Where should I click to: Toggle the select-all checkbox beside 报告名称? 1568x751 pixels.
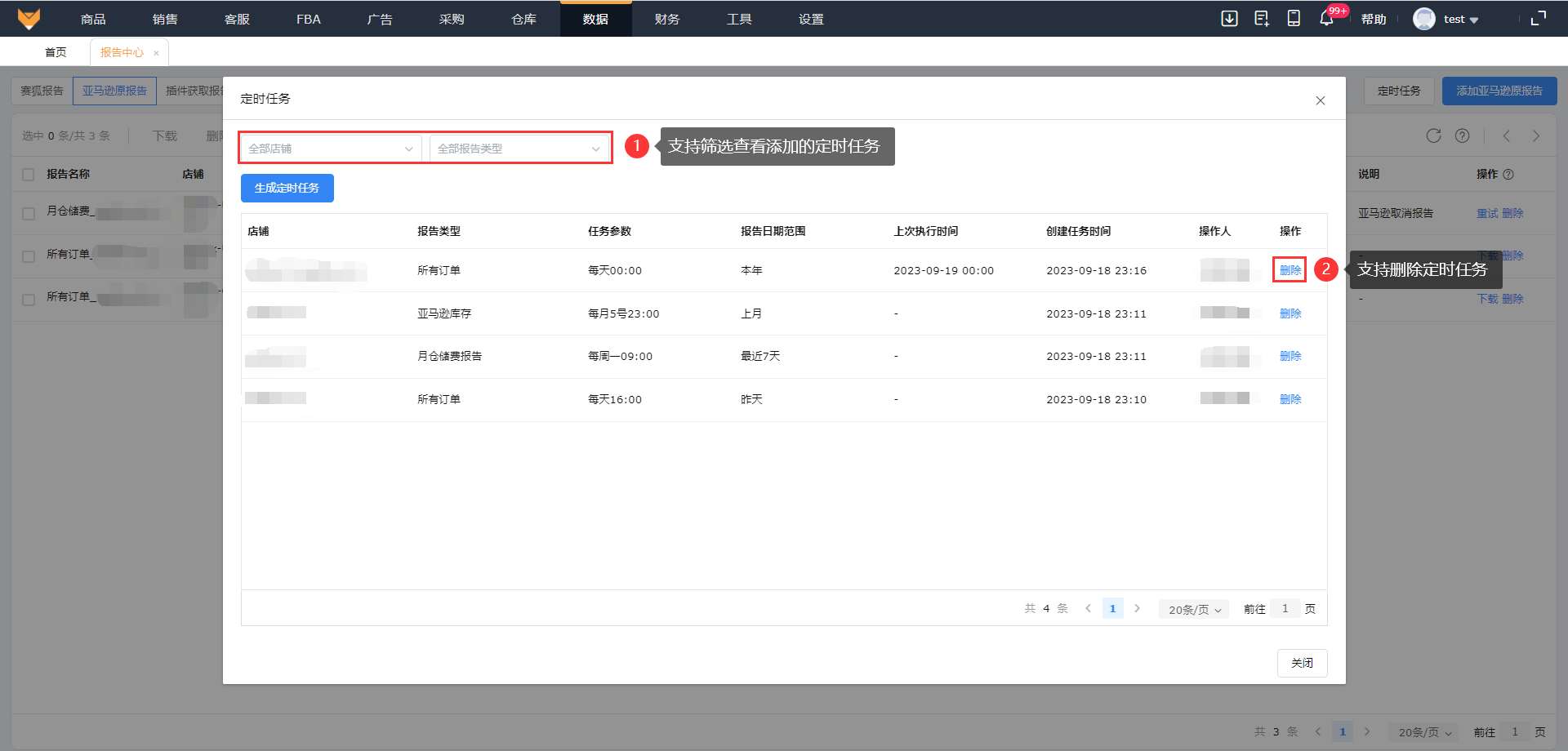(29, 175)
